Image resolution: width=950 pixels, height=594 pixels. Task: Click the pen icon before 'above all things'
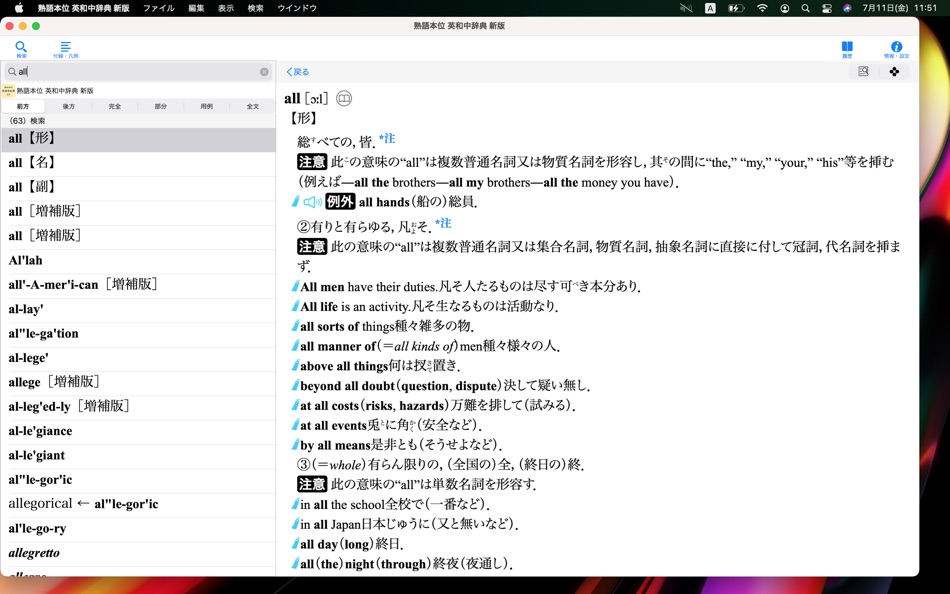(x=295, y=366)
